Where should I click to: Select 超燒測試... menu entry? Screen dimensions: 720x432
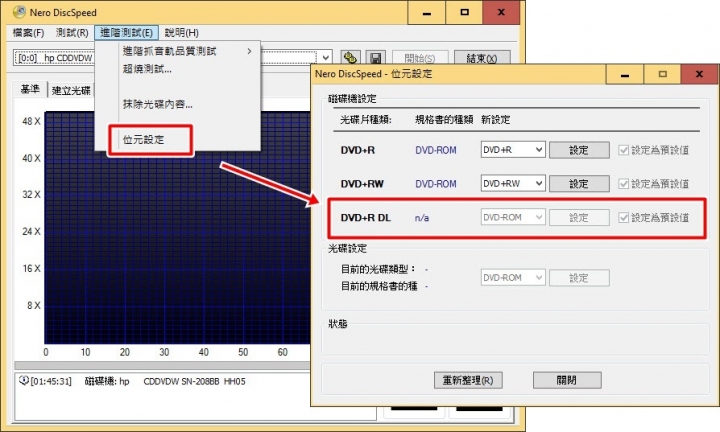click(x=177, y=69)
